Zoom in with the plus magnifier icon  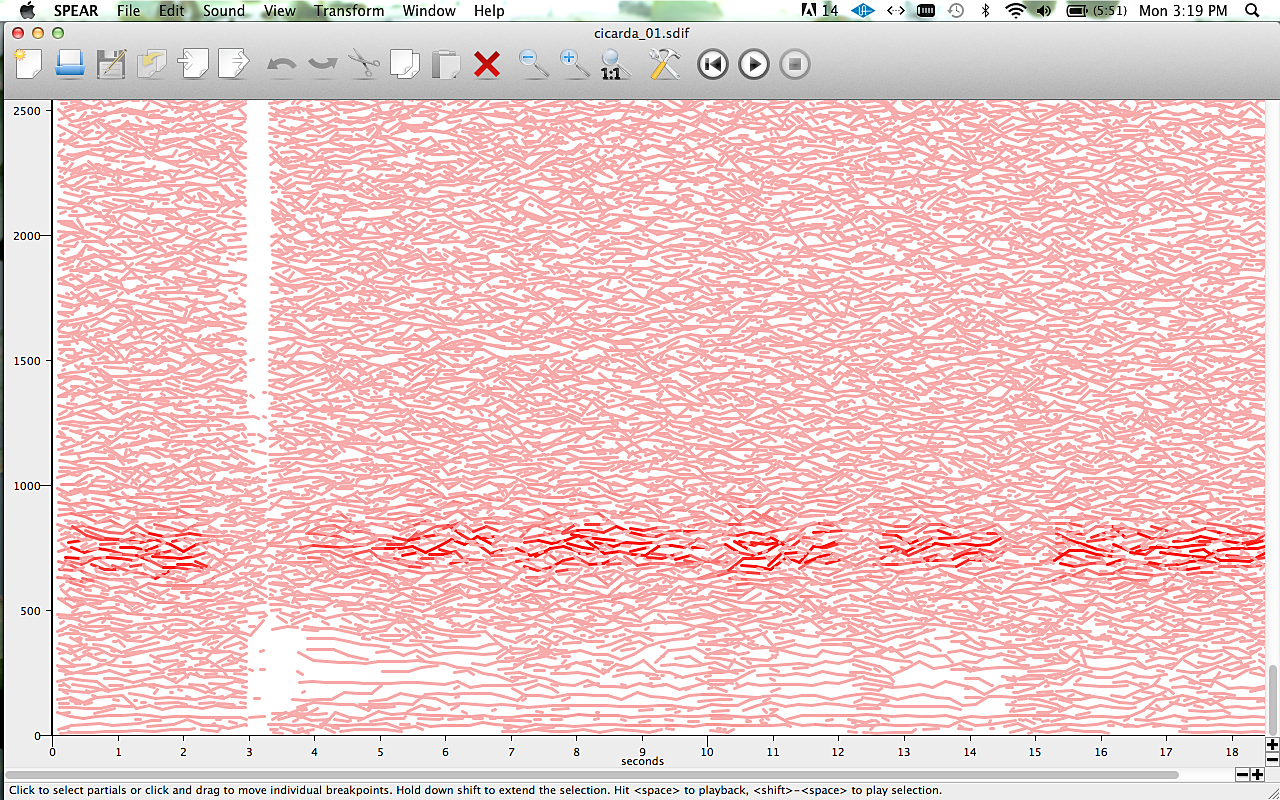point(574,65)
